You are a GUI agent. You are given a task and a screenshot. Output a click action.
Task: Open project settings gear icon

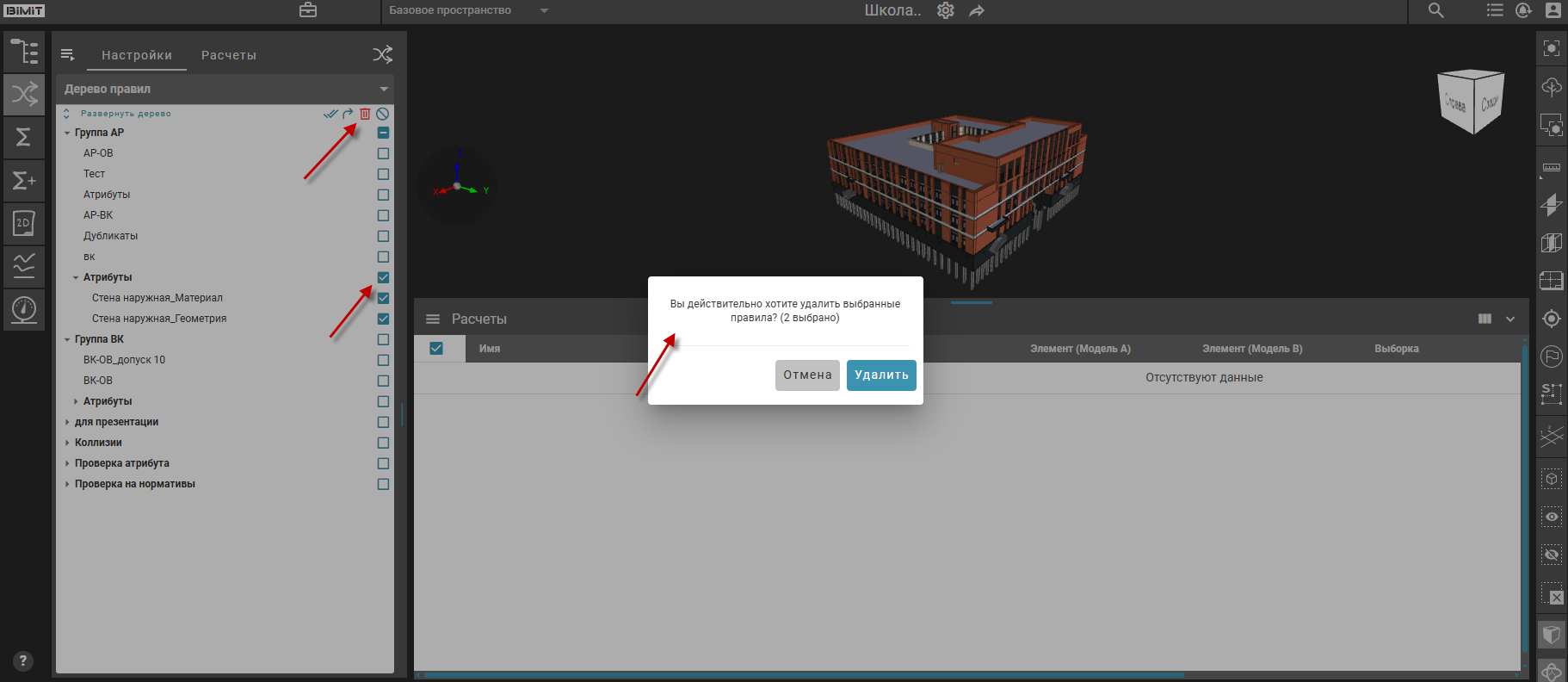click(x=946, y=10)
